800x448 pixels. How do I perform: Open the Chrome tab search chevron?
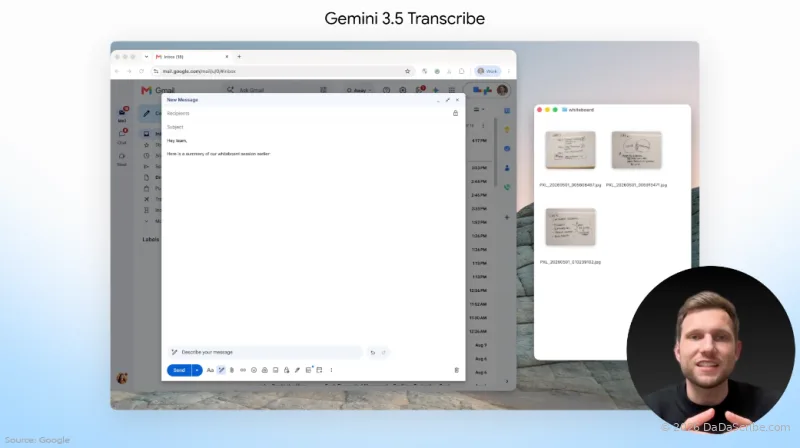point(146,57)
